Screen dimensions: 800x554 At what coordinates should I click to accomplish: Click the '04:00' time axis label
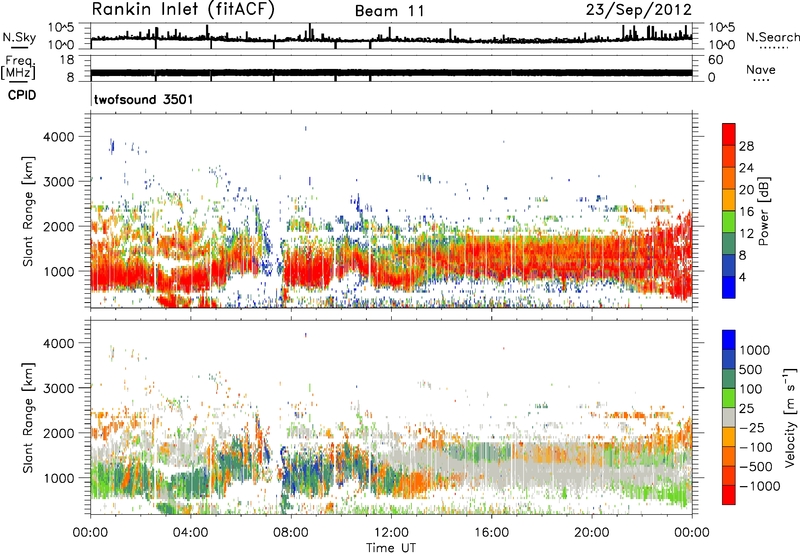coord(190,533)
